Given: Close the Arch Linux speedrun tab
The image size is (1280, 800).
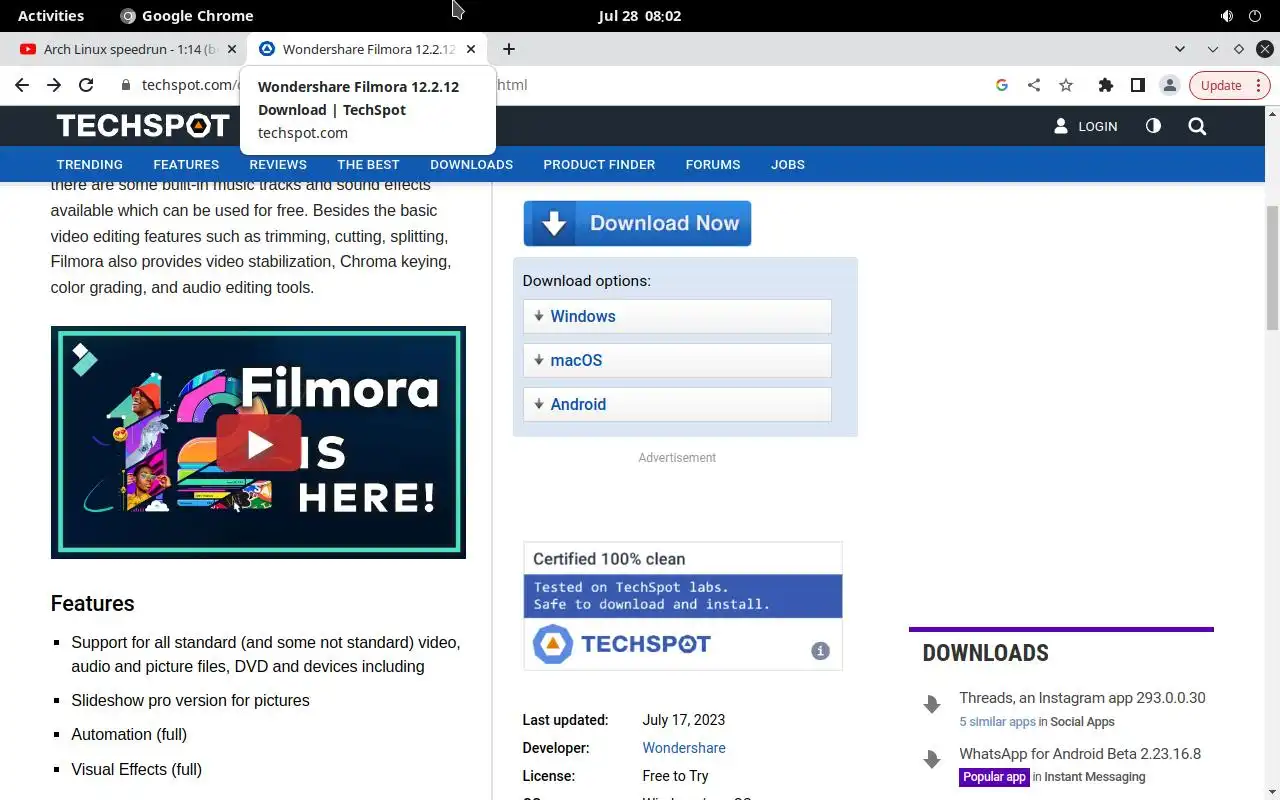Looking at the screenshot, I should pyautogui.click(x=232, y=49).
